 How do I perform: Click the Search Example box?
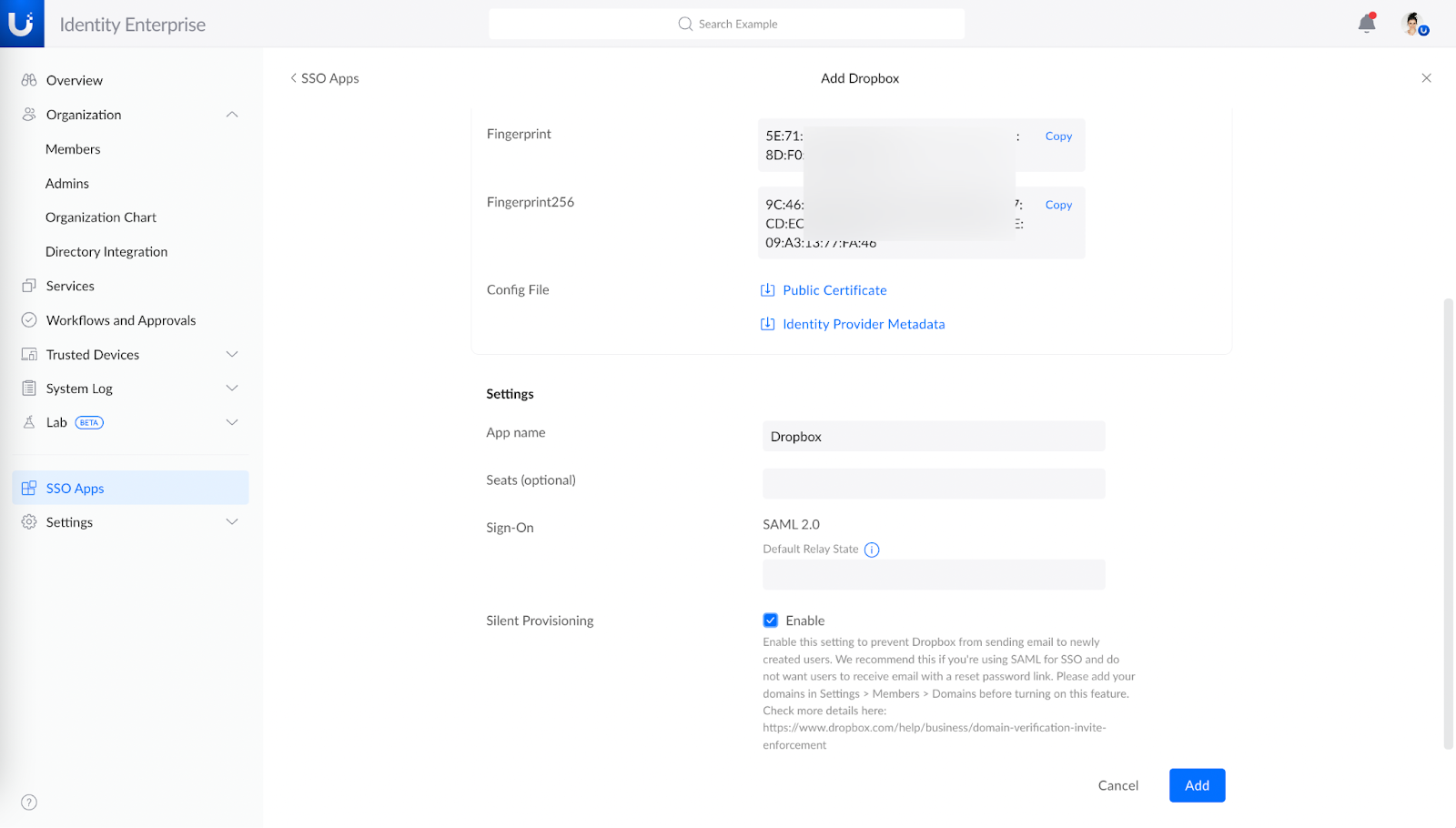click(726, 24)
